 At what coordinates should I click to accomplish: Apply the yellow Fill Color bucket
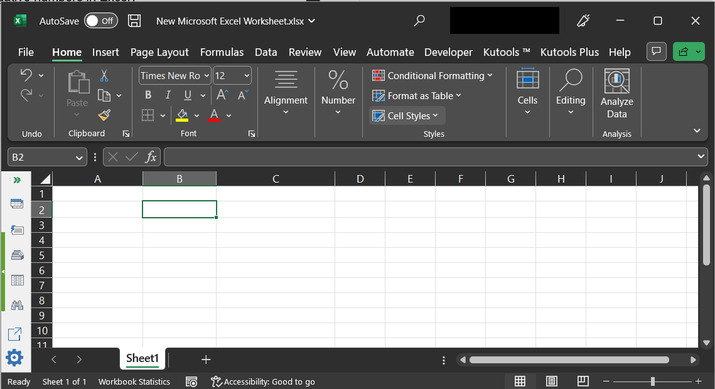coord(182,115)
